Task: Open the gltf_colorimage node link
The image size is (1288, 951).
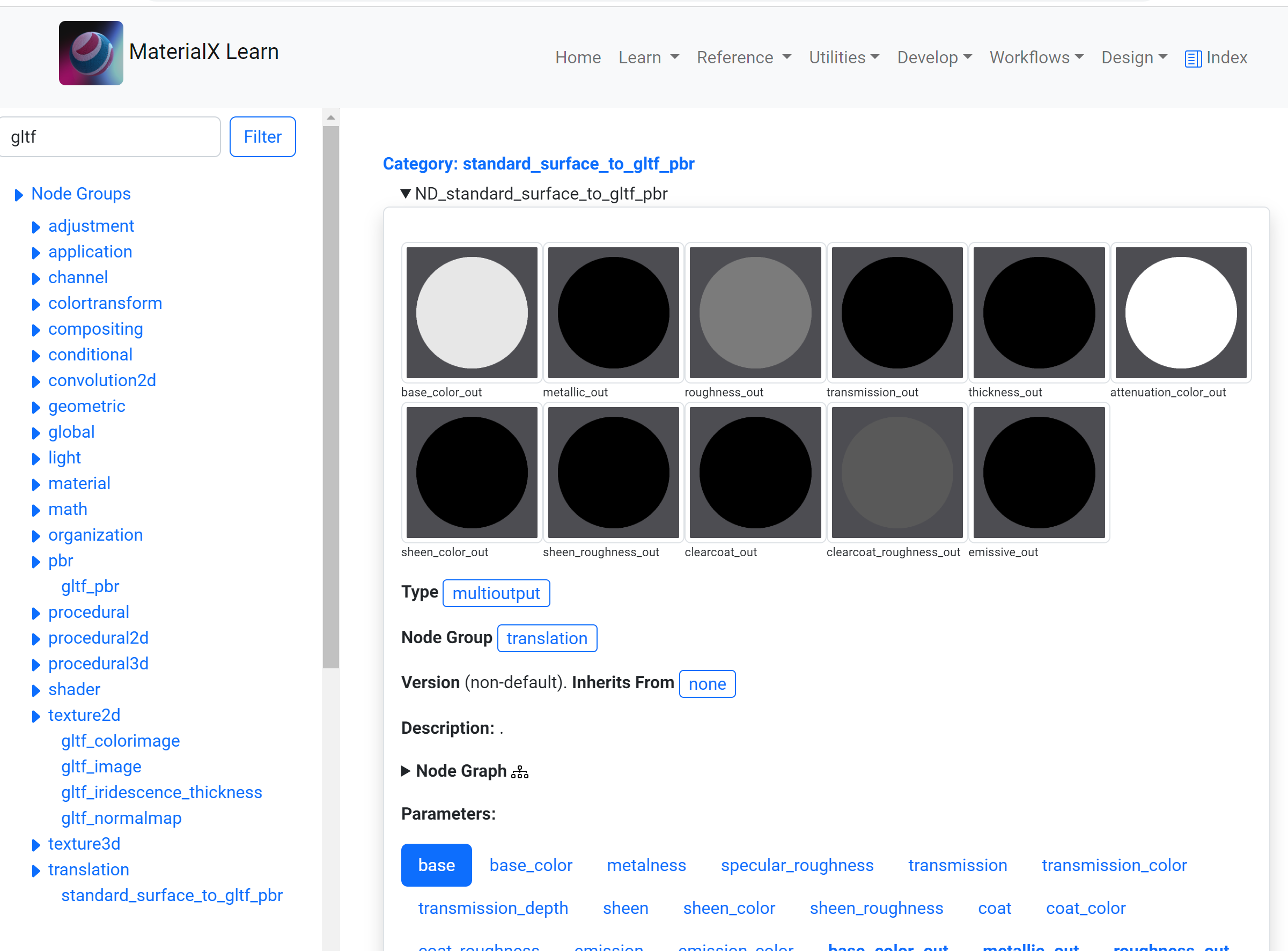Action: (x=120, y=741)
